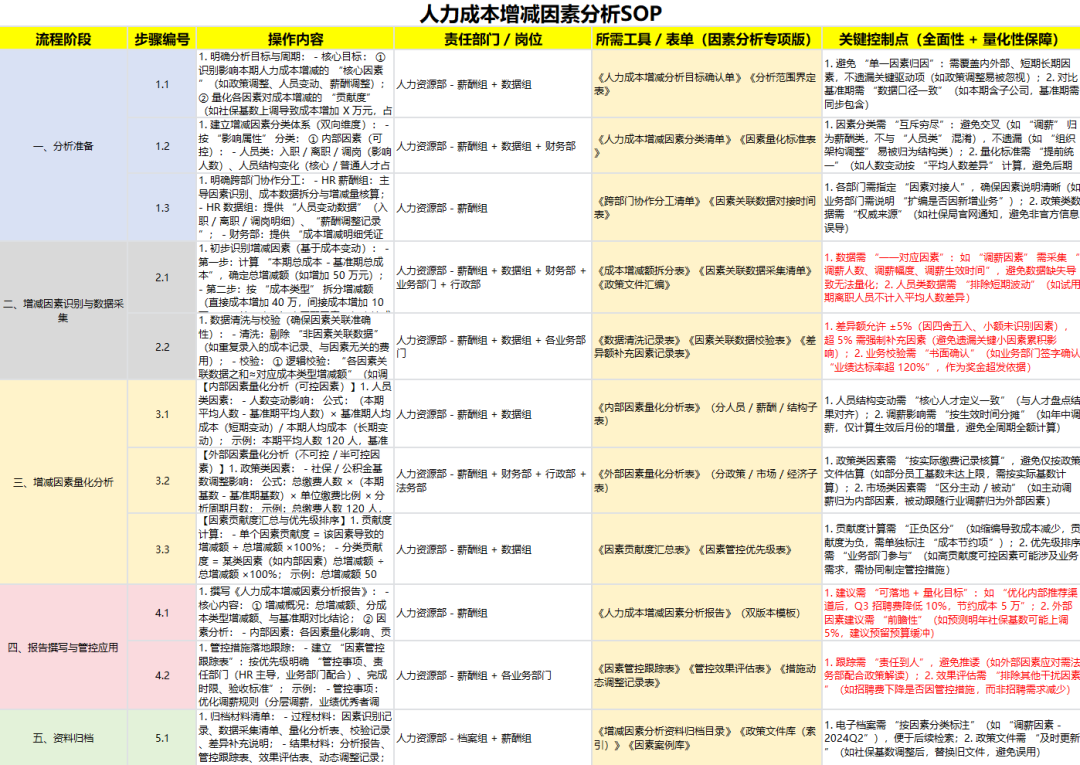The height and width of the screenshot is (765, 1080).
Task: Click the 关键控制点 header cell
Action: (950, 39)
